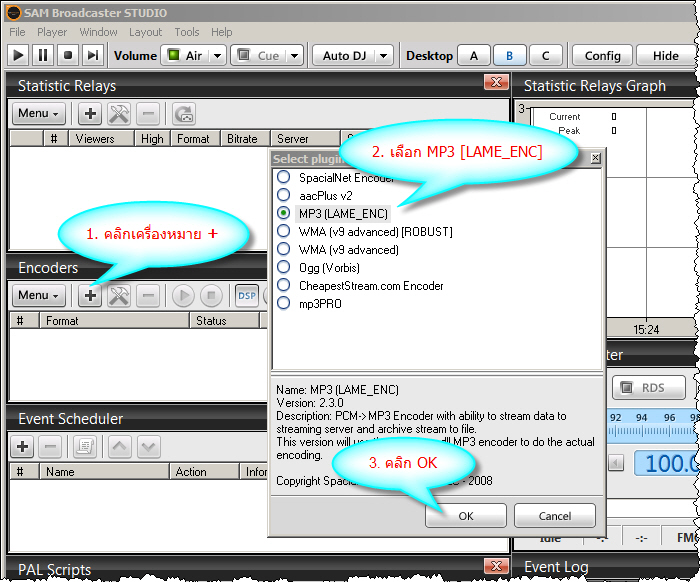Click the Play button in main toolbar
700x582 pixels.
(x=18, y=55)
